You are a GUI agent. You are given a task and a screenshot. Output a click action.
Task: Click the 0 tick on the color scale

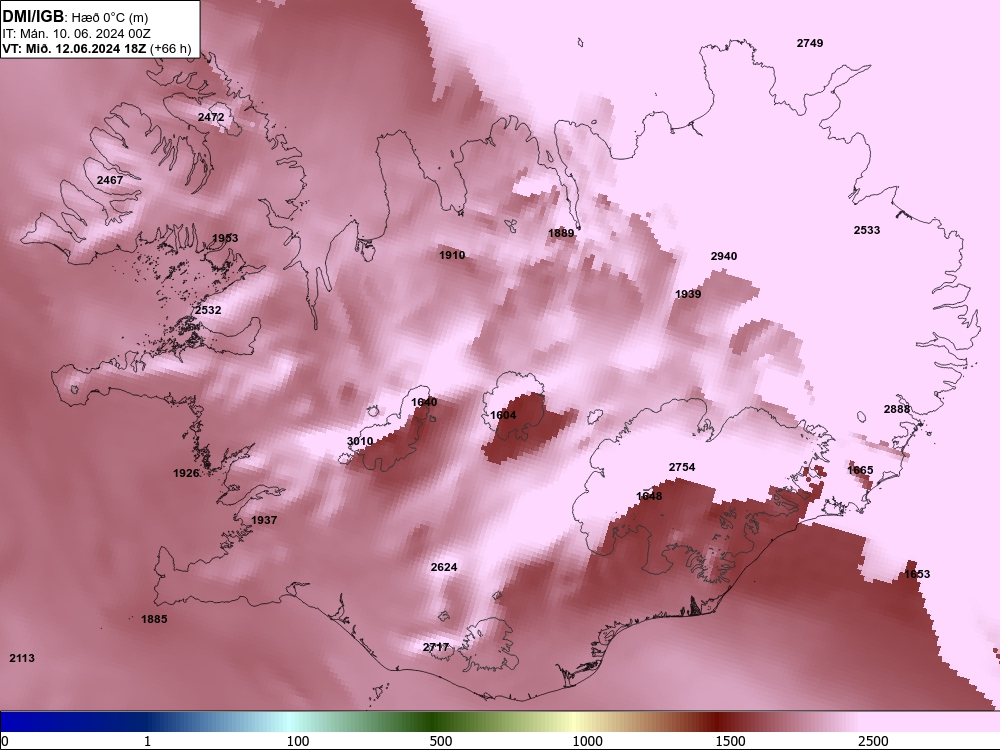(4, 741)
